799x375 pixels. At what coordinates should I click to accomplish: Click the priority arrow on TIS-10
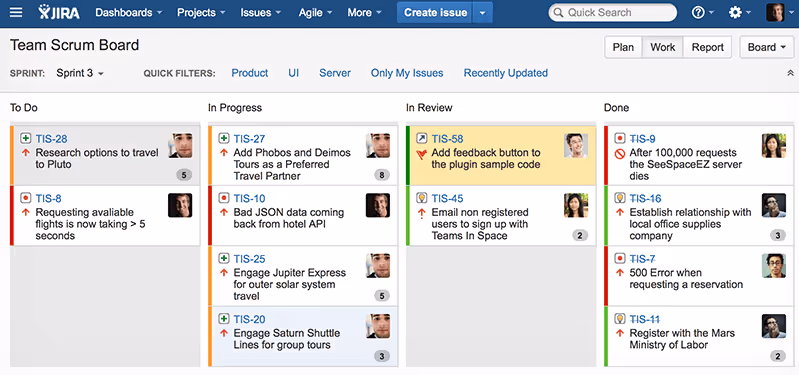click(x=224, y=212)
